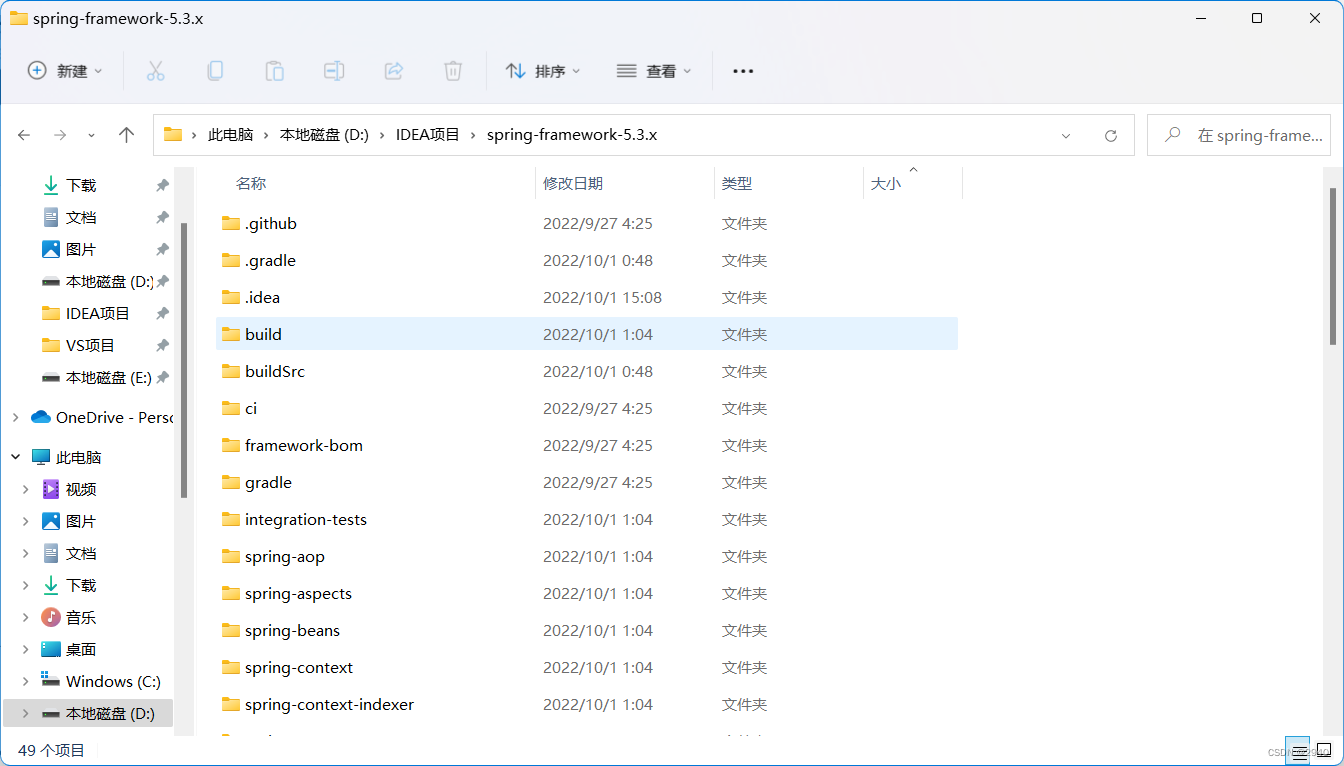The height and width of the screenshot is (766, 1344).
Task: Click the Copy icon in toolbar
Action: [x=215, y=71]
